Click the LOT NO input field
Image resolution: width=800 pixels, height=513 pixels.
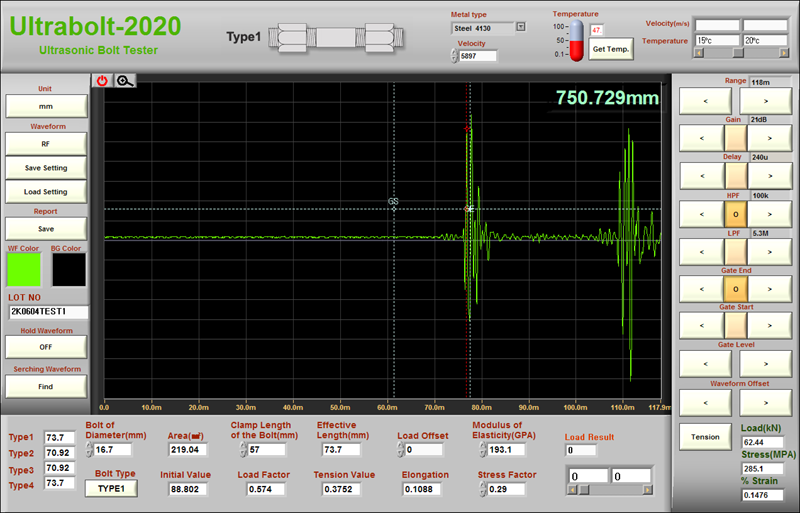48,311
